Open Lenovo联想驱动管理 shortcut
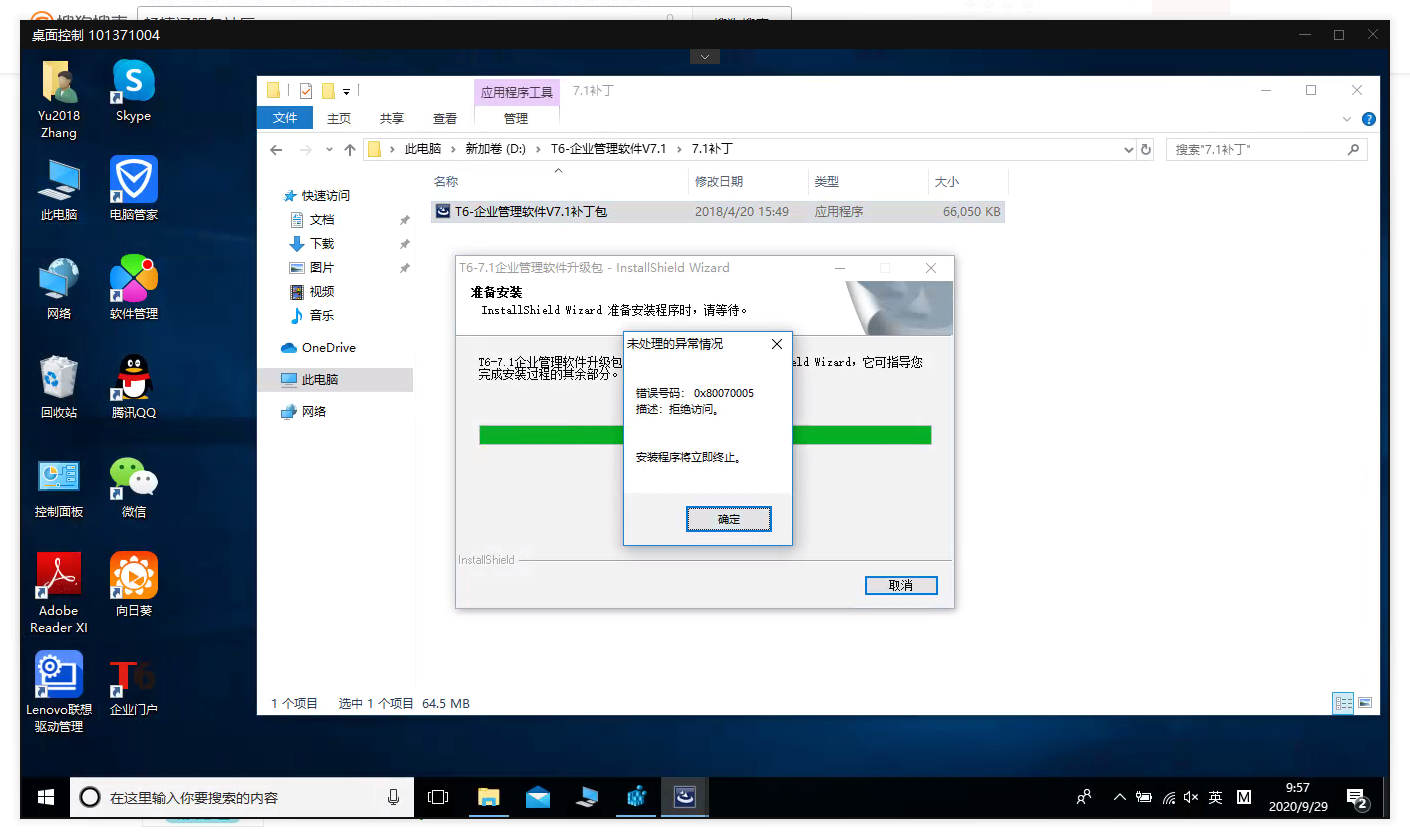Image resolution: width=1410 pixels, height=839 pixels. 59,692
